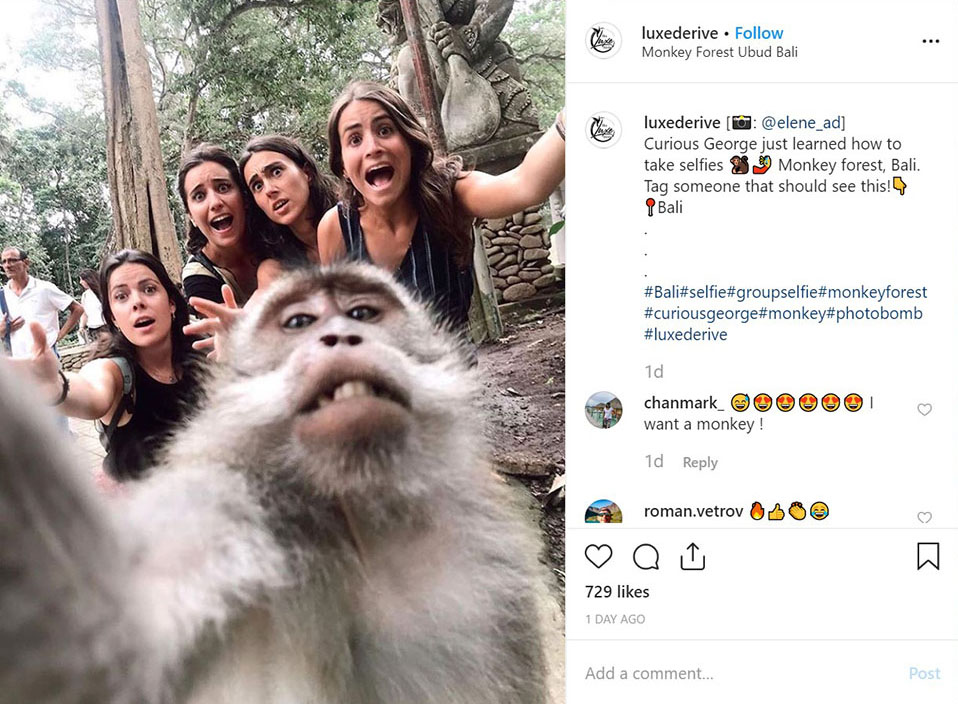Submit a comment with the Post button

924,673
